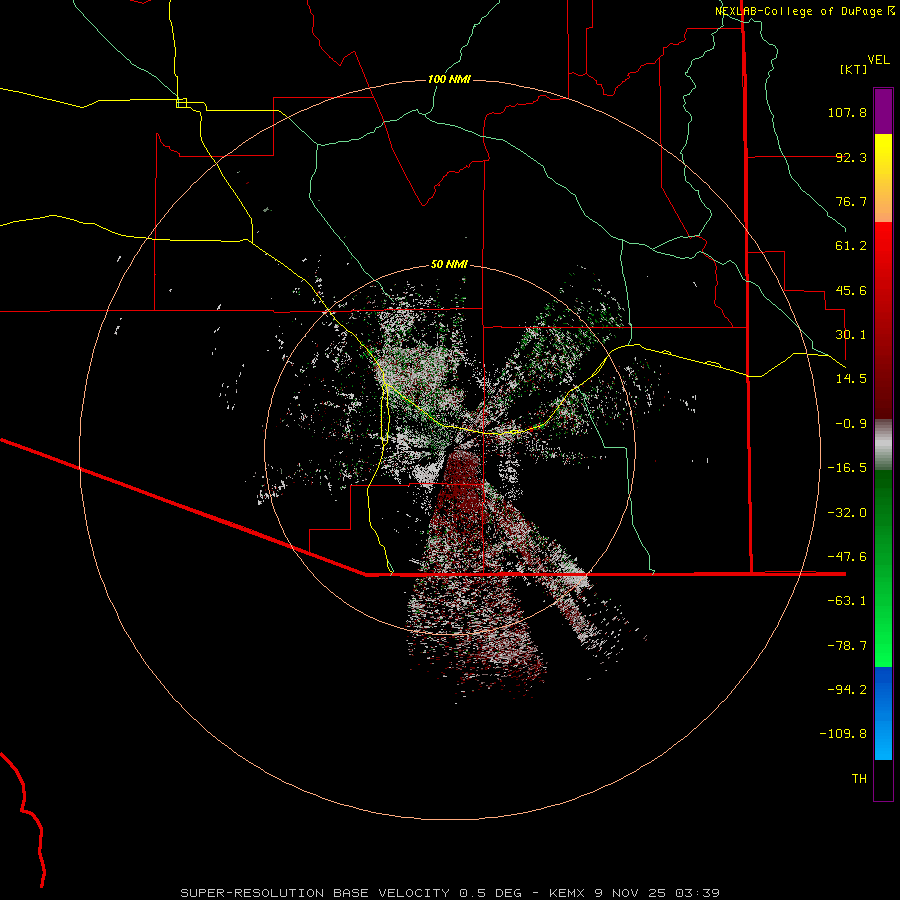
Task: Click the 76.7 velocity scale value
Action: [x=851, y=201]
